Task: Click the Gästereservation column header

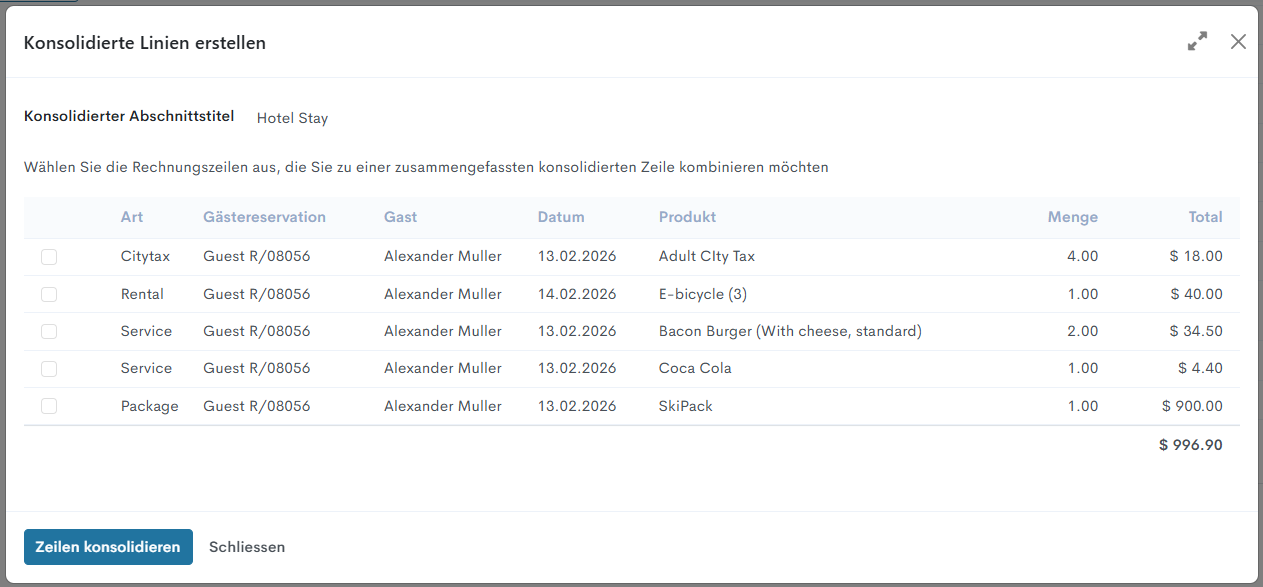Action: pyautogui.click(x=264, y=217)
